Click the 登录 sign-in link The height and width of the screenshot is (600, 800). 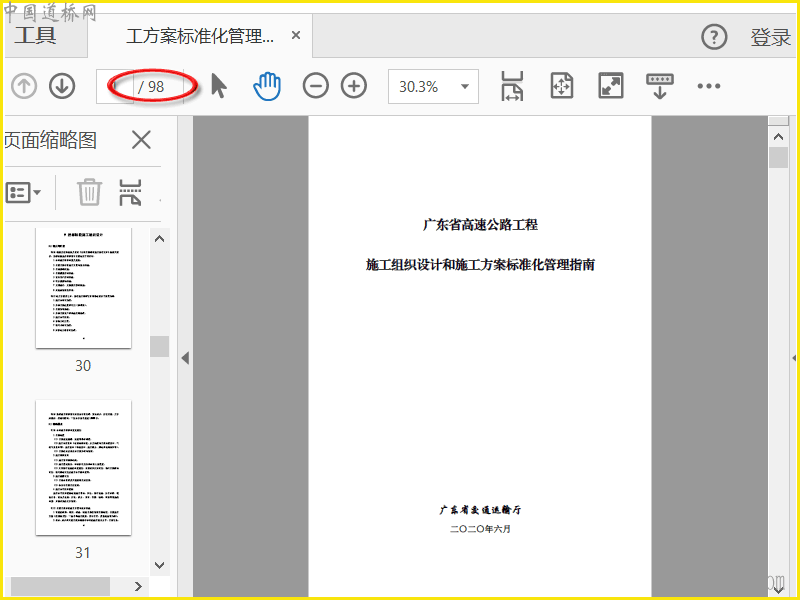click(770, 37)
